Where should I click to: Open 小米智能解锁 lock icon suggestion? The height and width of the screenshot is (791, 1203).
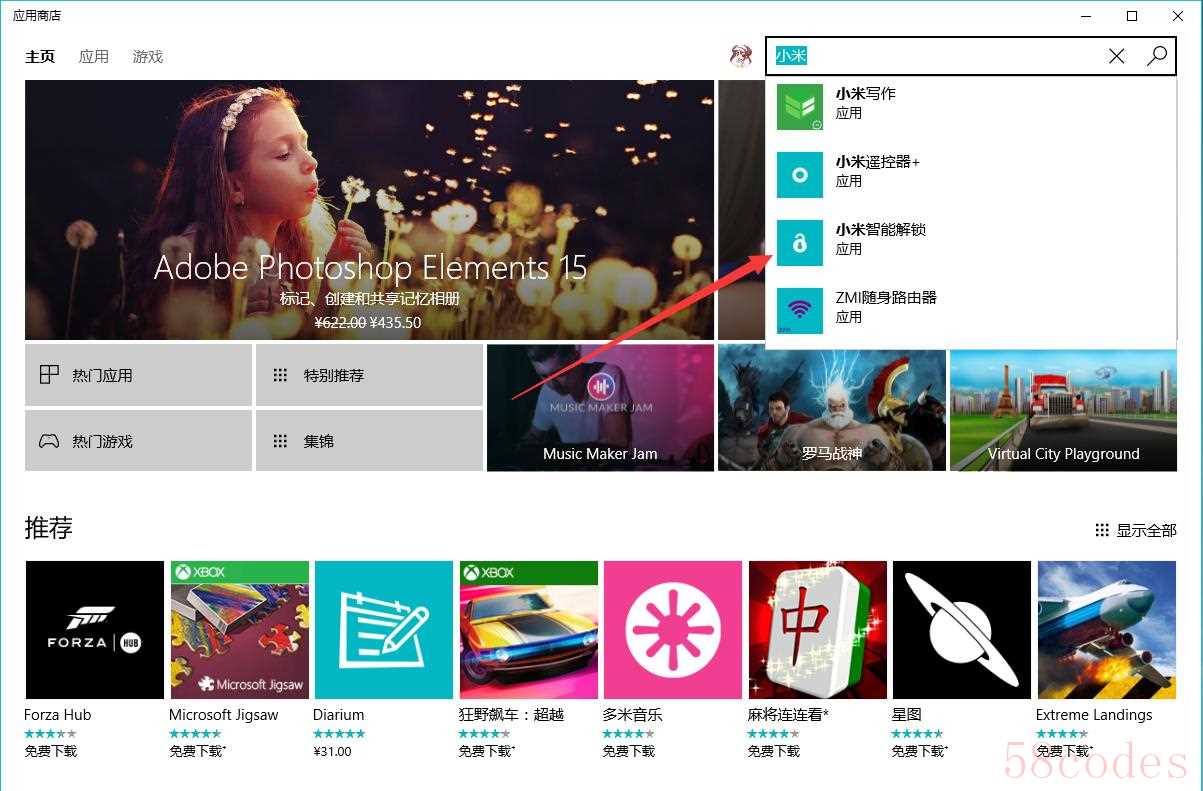[800, 242]
